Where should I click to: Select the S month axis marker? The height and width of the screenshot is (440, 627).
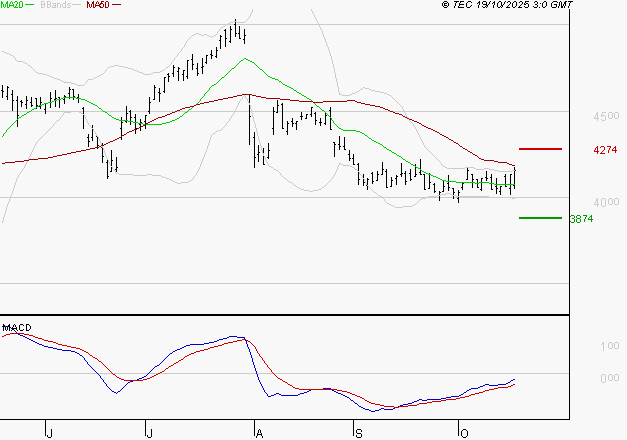tap(359, 432)
